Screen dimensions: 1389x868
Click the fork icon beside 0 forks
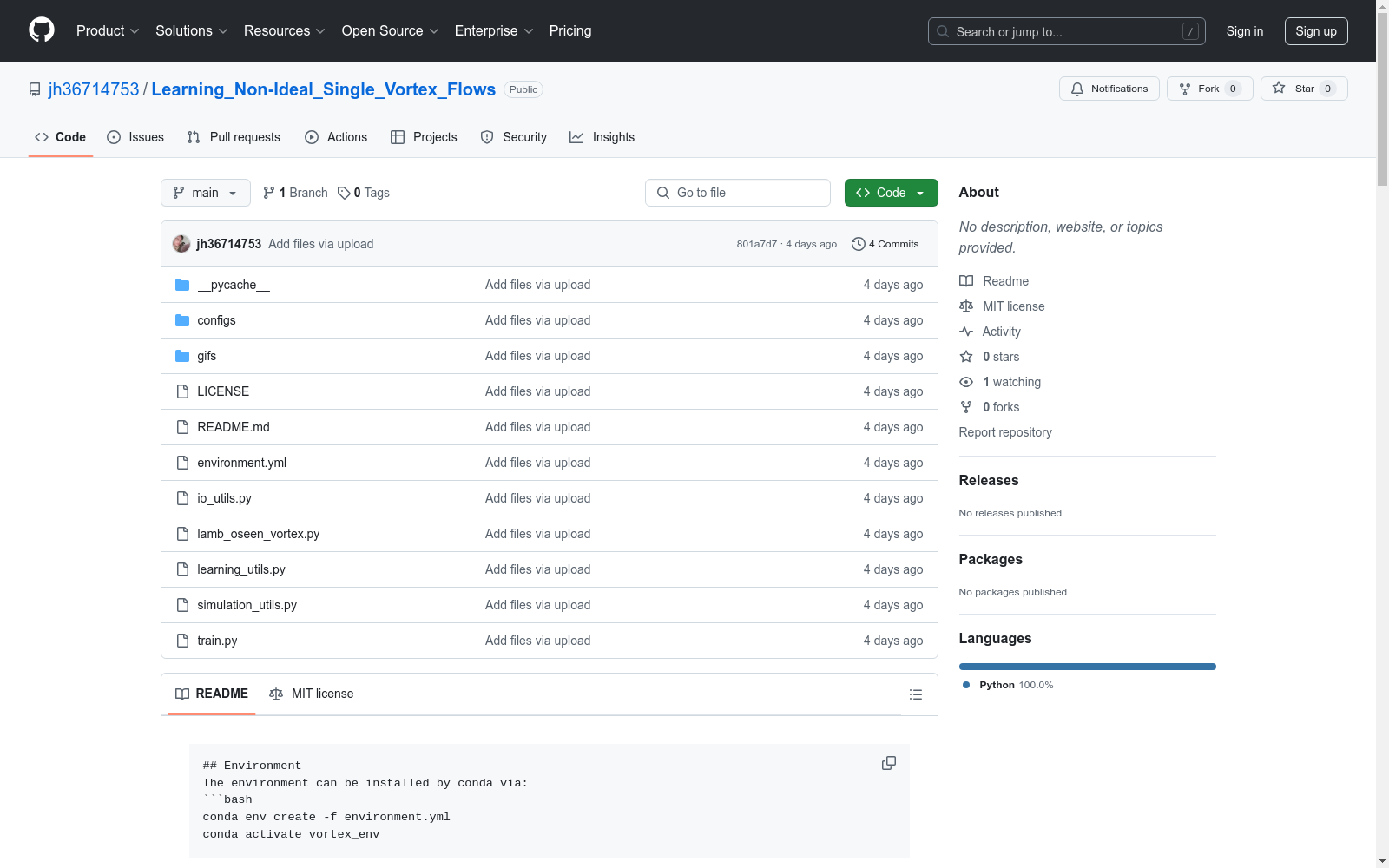(966, 407)
